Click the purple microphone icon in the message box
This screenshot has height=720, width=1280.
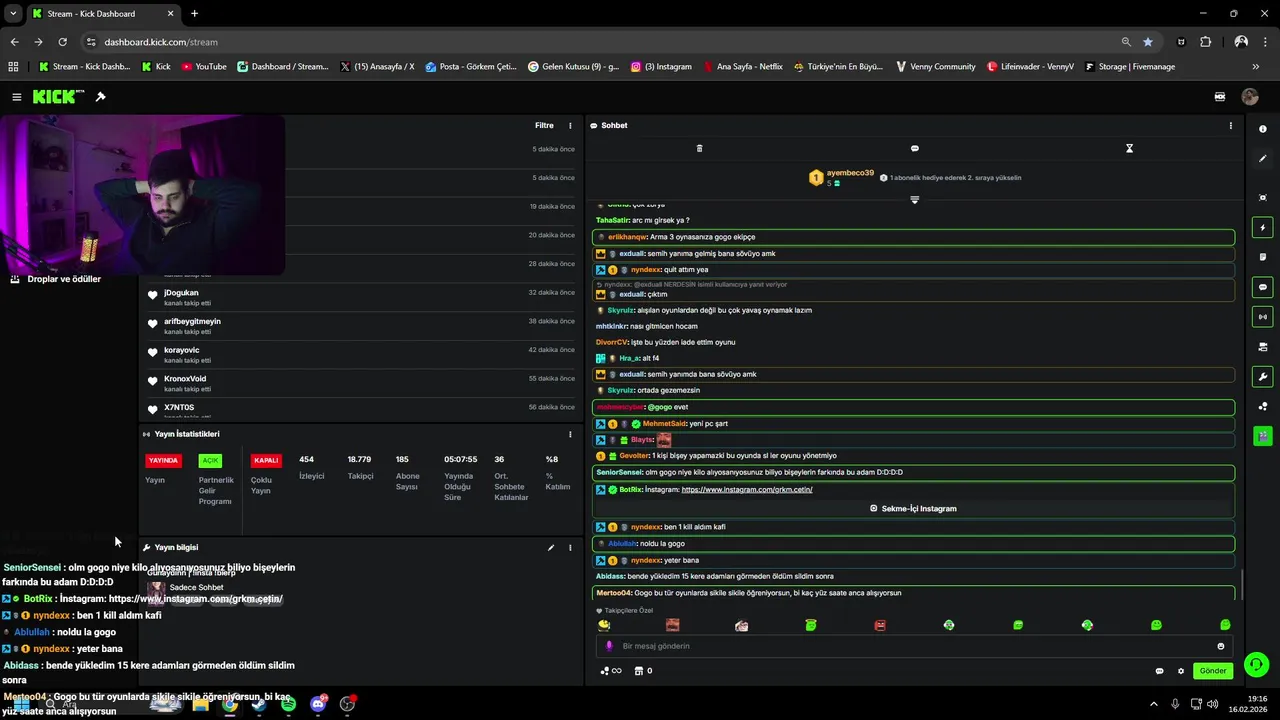[609, 646]
